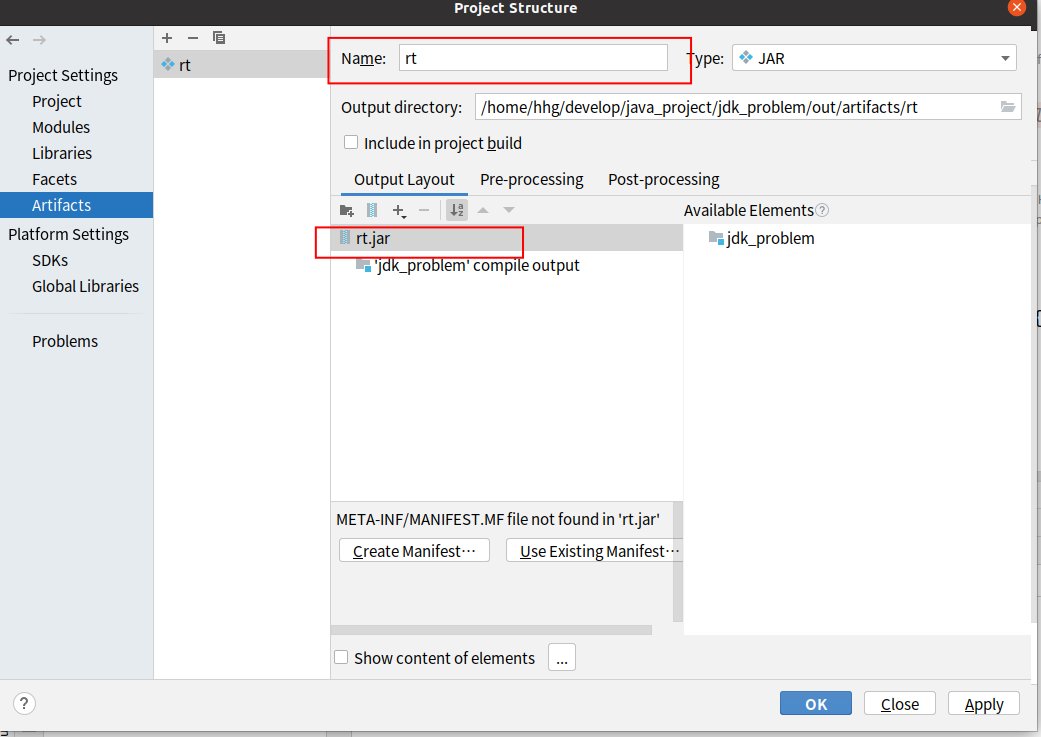Open Libraries settings page
The width and height of the screenshot is (1041, 737).
pyautogui.click(x=62, y=153)
